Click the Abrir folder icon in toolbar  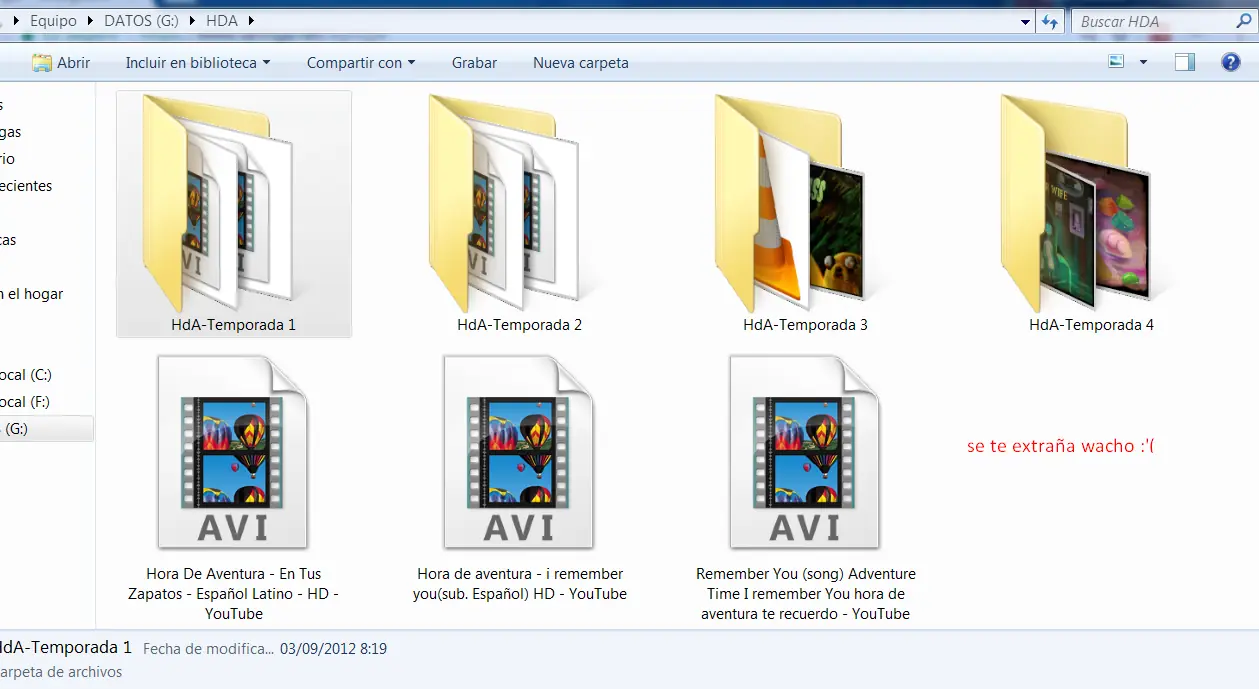(x=41, y=62)
